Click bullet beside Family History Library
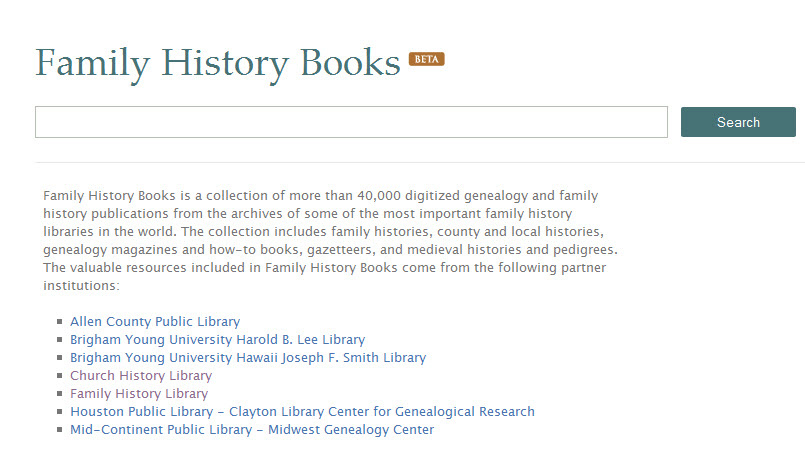805x468 pixels. [x=60, y=395]
